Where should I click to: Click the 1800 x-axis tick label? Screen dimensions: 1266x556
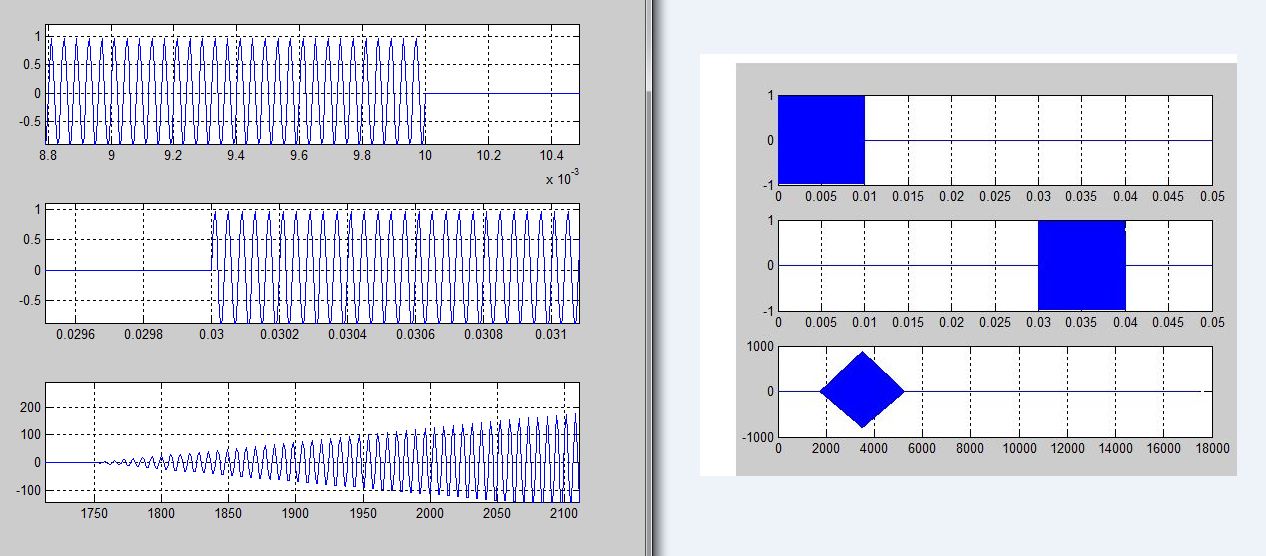(161, 513)
